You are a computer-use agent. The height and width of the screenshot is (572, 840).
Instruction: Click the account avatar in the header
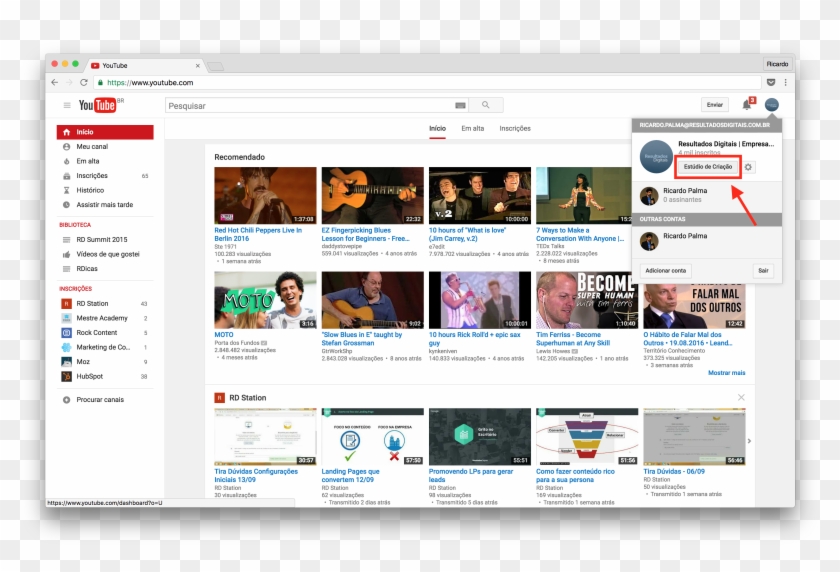tap(771, 105)
